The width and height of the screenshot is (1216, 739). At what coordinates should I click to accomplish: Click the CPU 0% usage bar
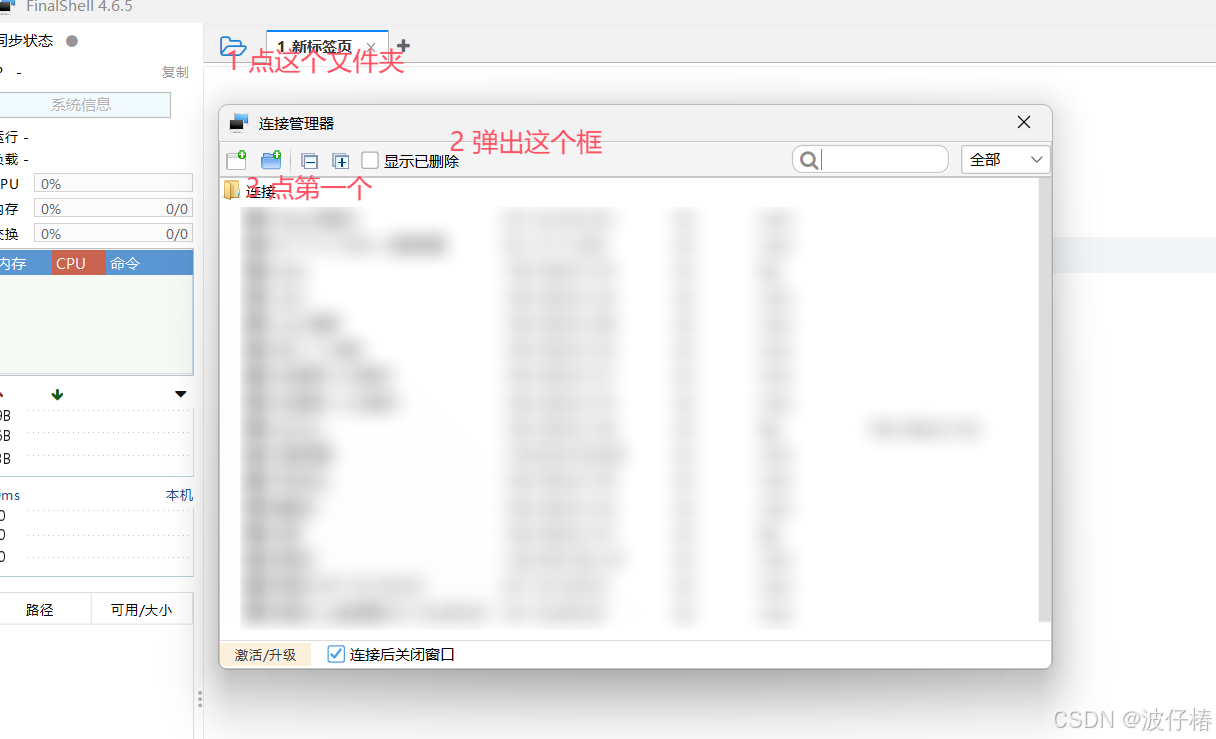coord(113,184)
